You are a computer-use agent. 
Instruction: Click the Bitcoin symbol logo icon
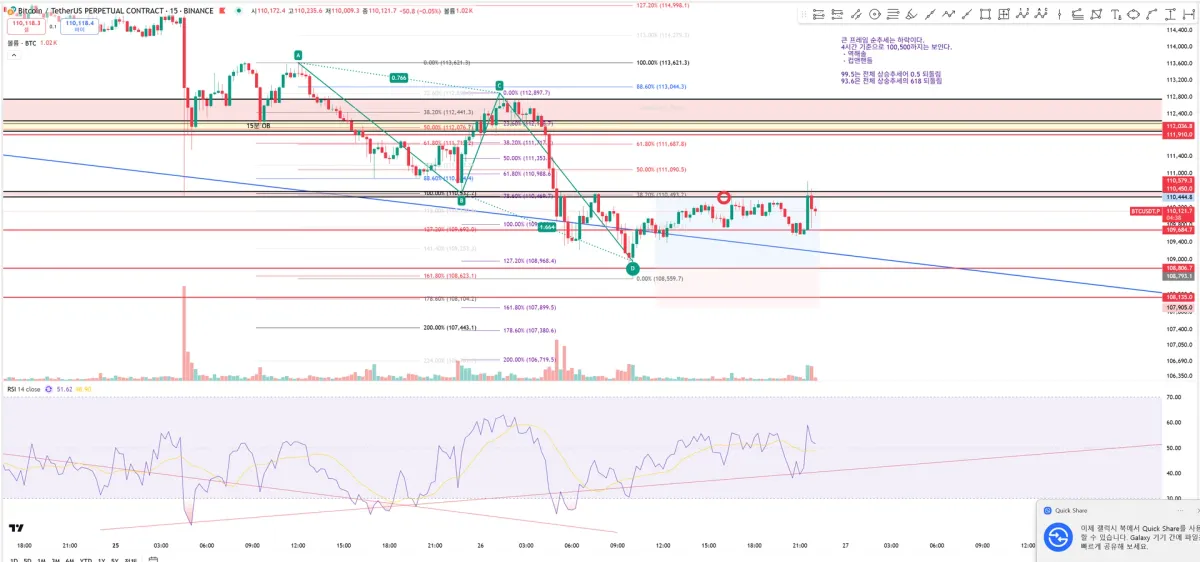(11, 11)
